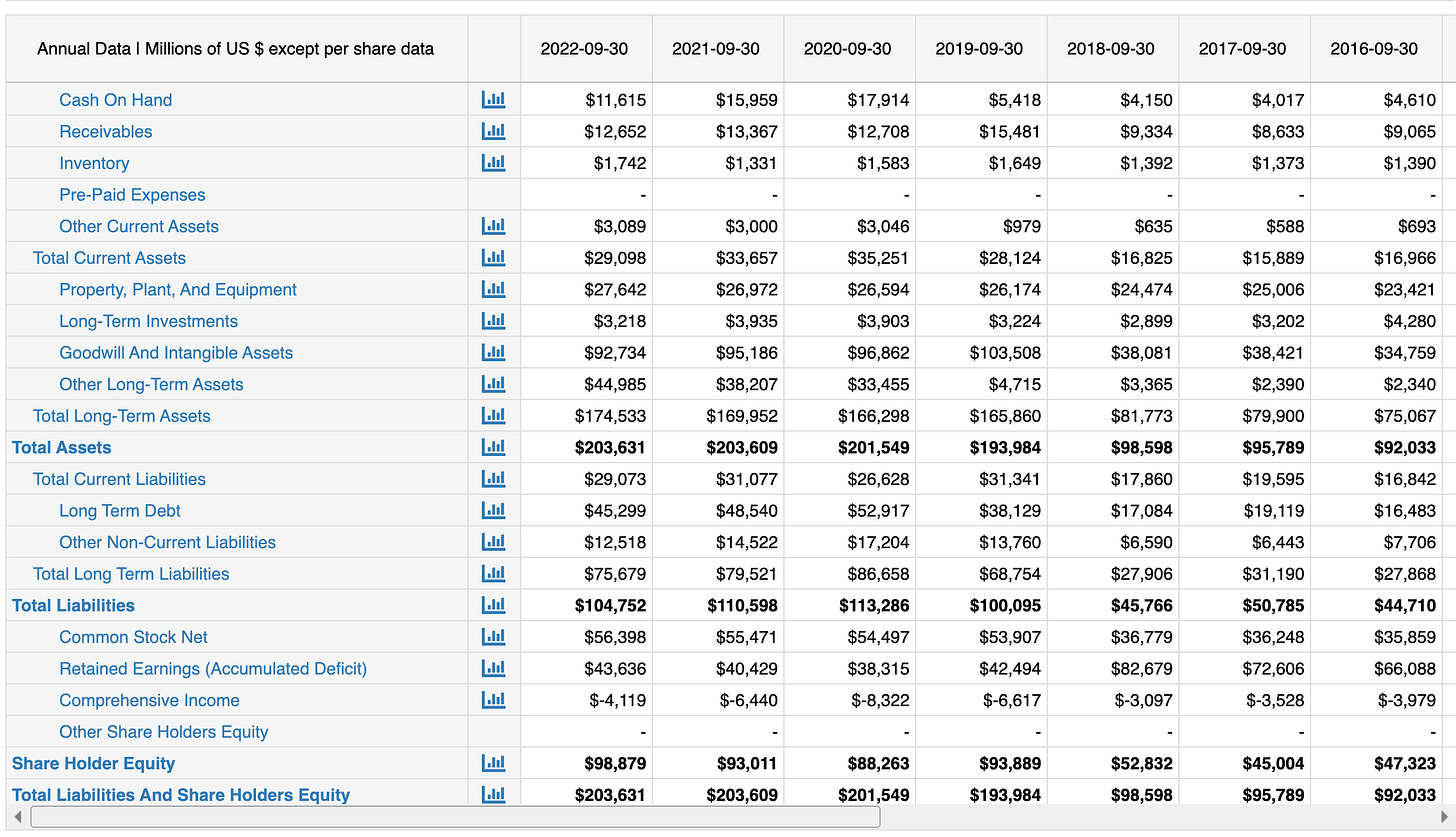Screen dimensions: 1456x837
Task: Click the 2019-09-30 column header
Action: pos(982,48)
